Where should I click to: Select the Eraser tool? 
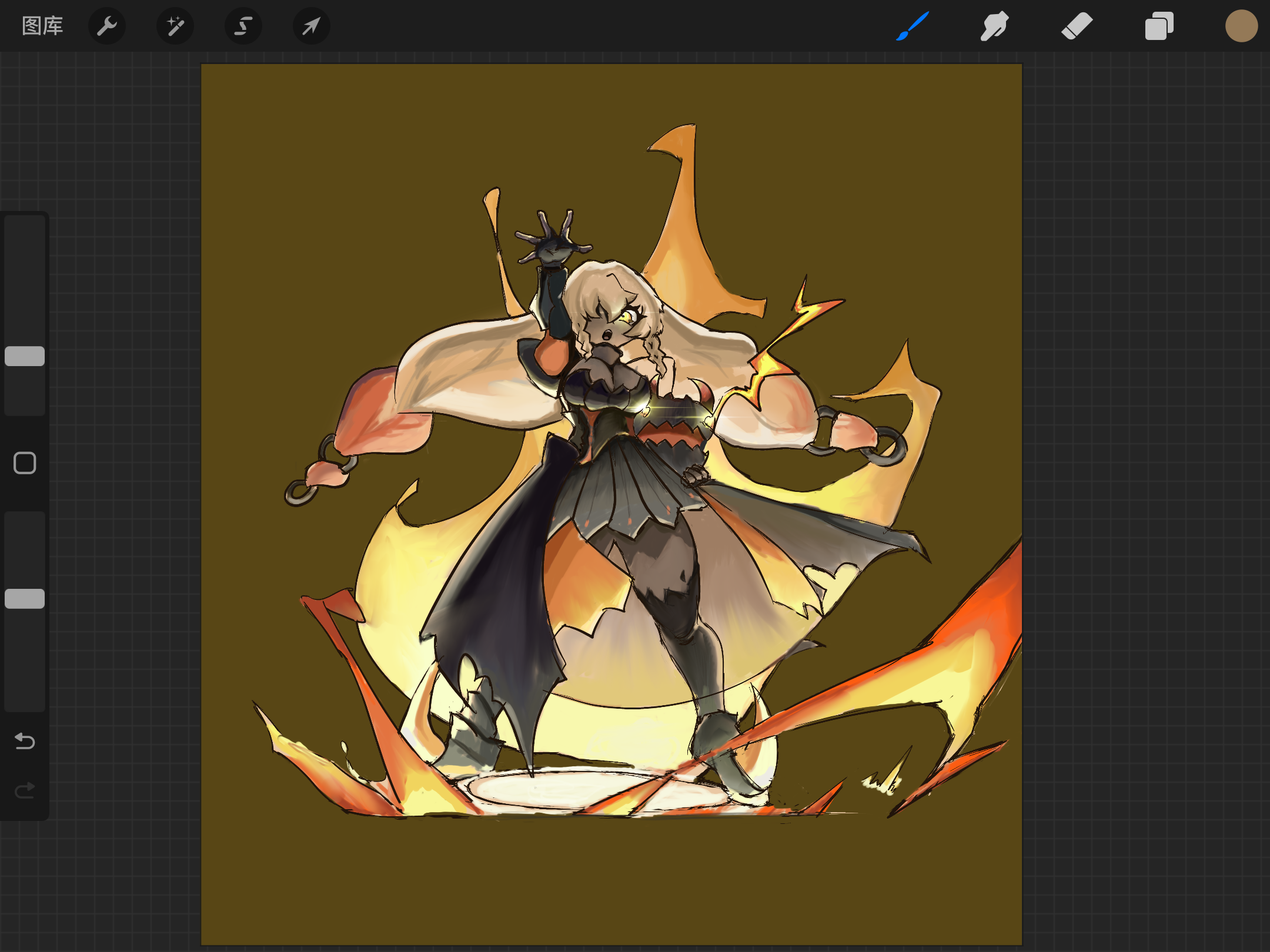tap(1077, 26)
